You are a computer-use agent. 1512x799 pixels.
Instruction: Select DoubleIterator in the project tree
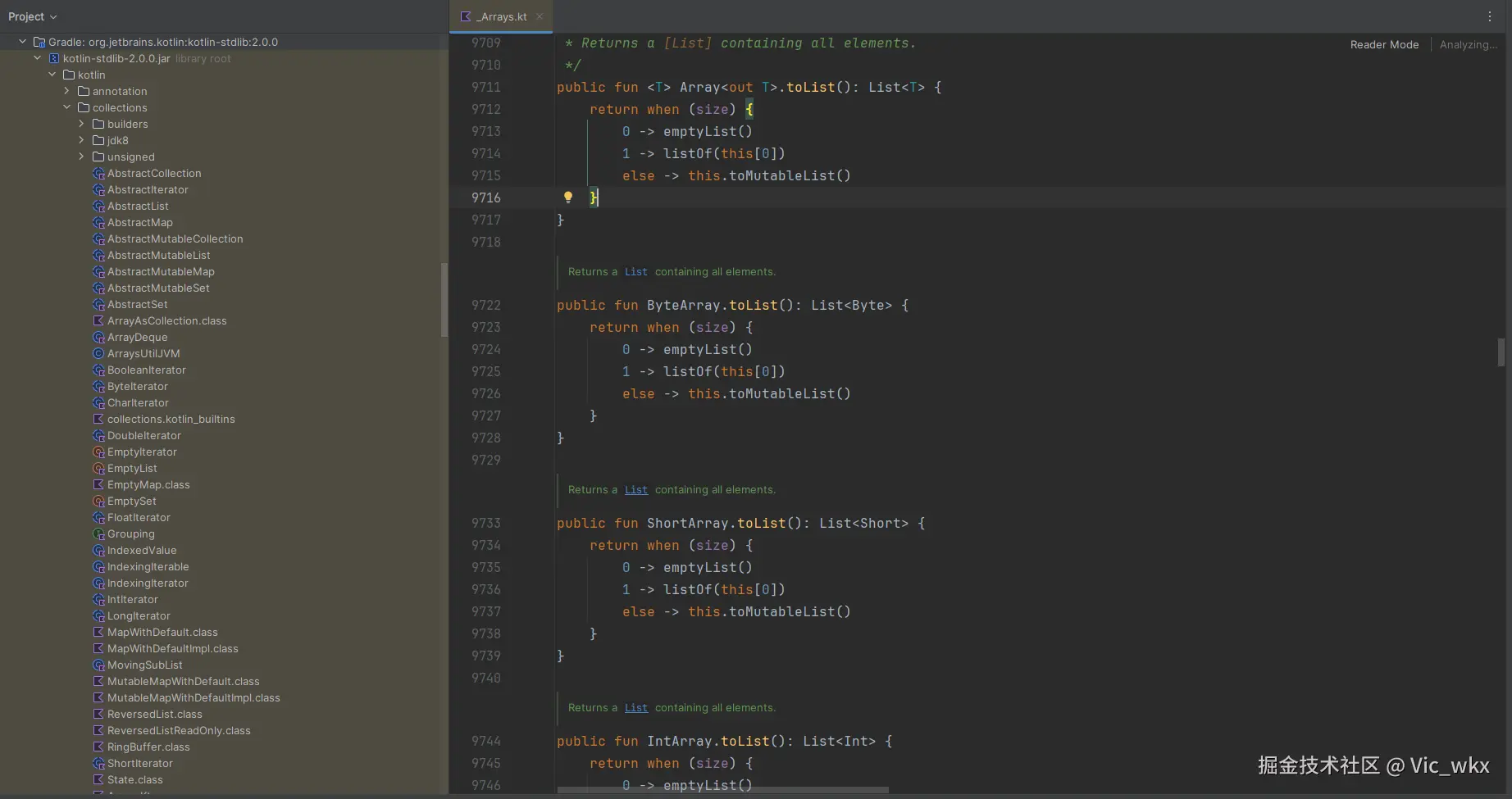[x=143, y=435]
